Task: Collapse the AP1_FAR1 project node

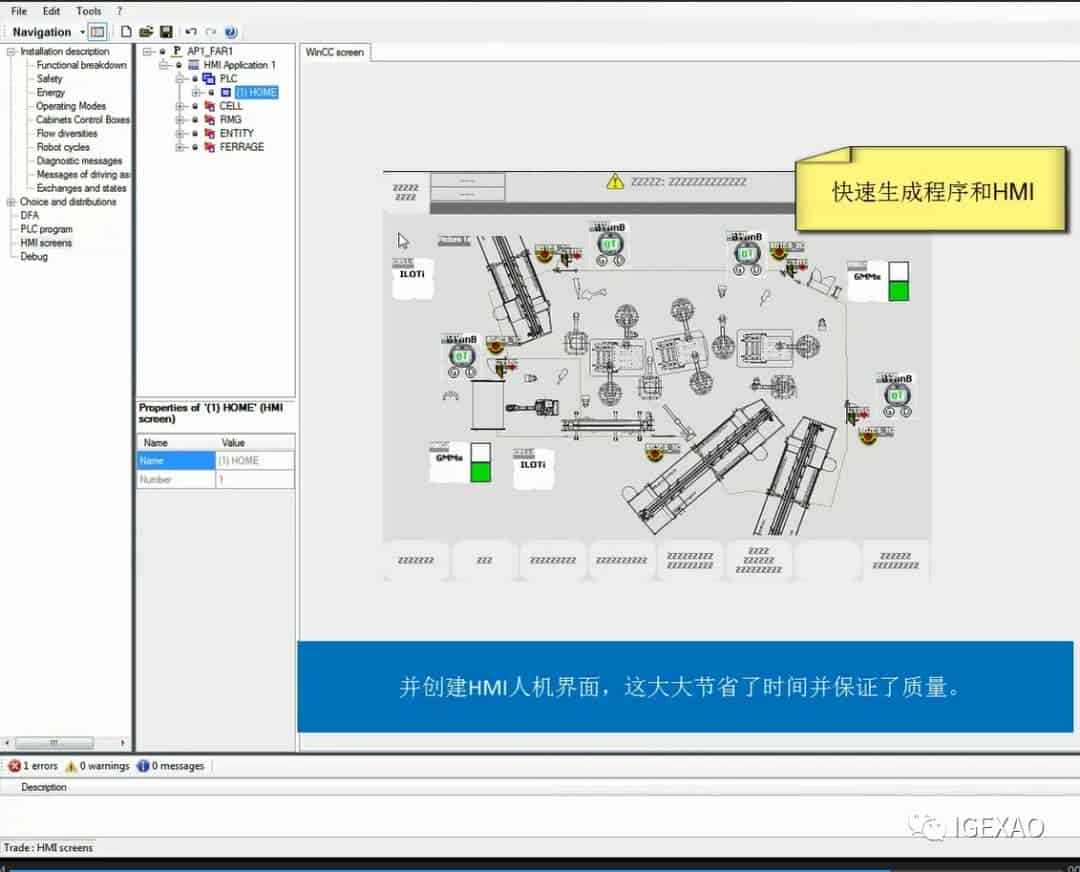Action: pyautogui.click(x=147, y=51)
